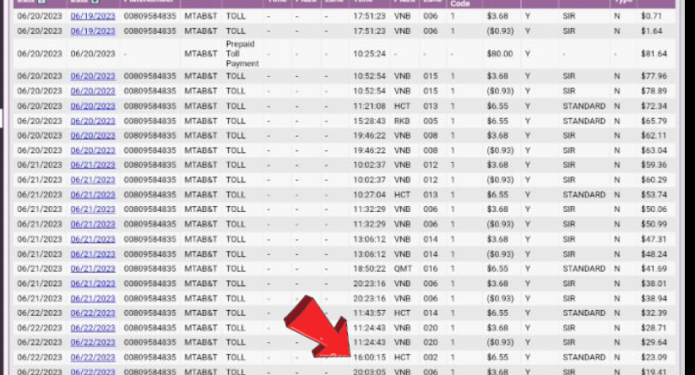Open date link on row with $77.96 balance
695x375 pixels.
coord(93,76)
